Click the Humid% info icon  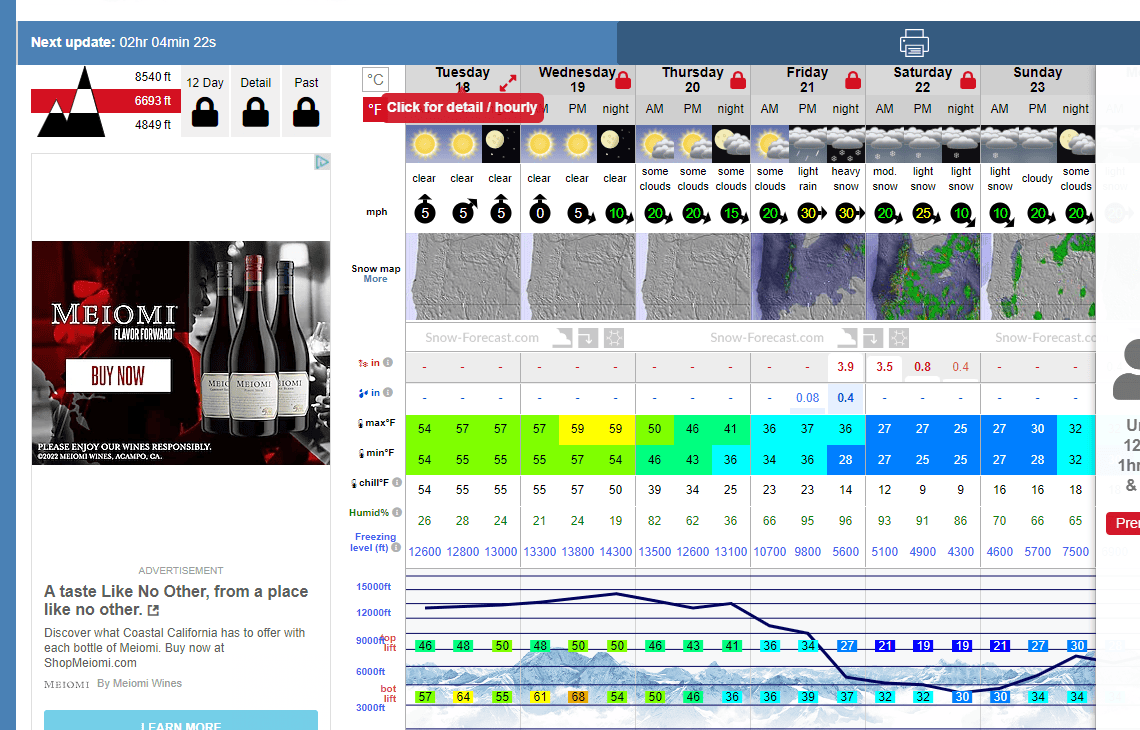397,513
